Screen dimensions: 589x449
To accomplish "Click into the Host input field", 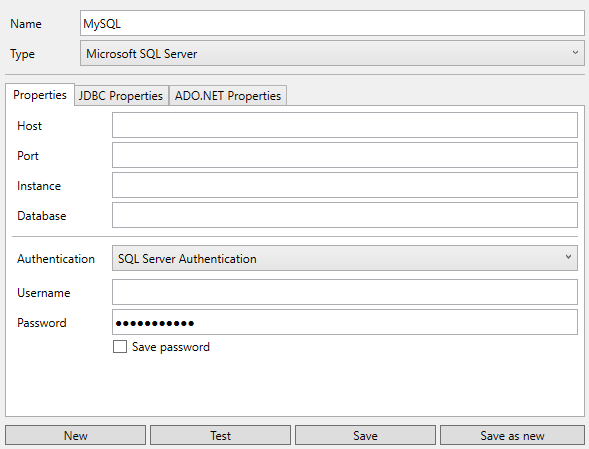I will pos(344,125).
